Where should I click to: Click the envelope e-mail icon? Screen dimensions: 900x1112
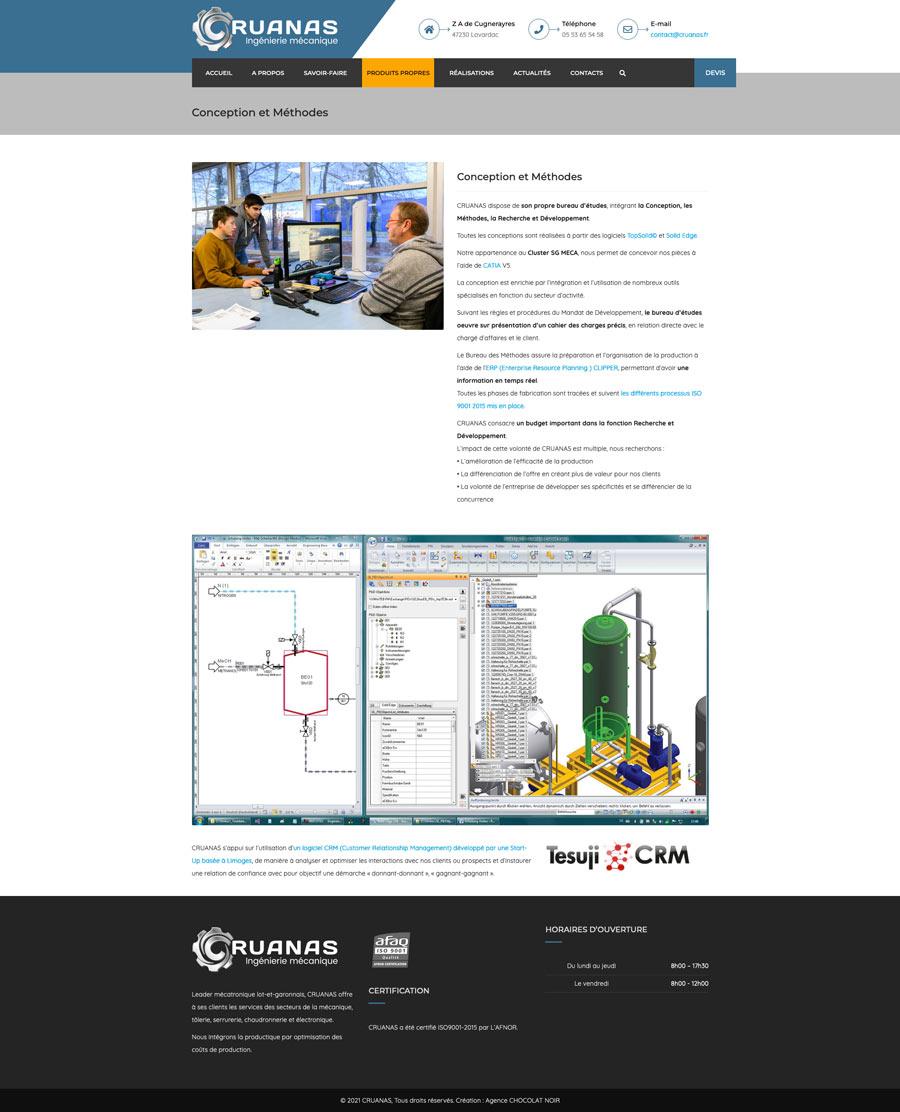click(627, 29)
